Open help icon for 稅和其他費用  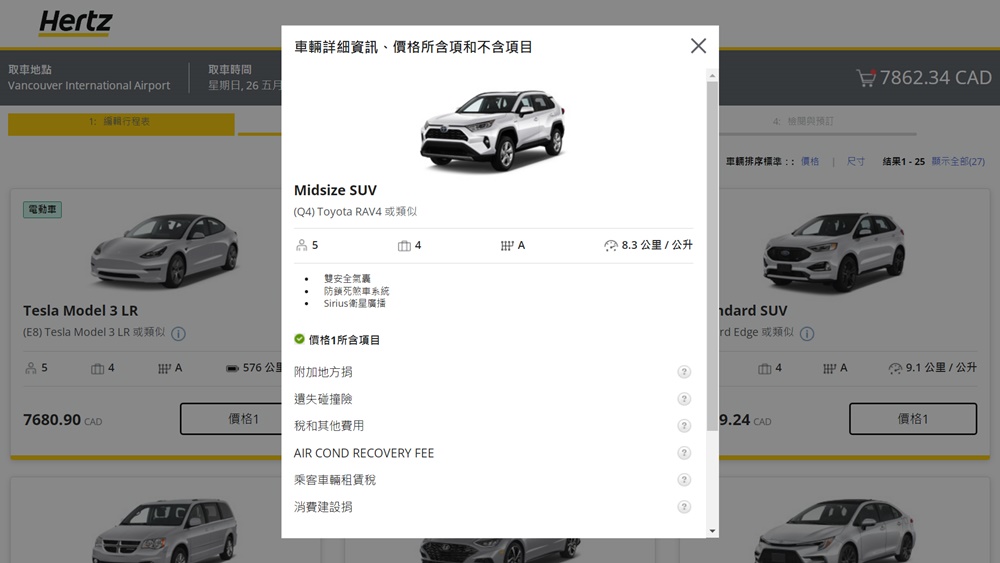684,426
